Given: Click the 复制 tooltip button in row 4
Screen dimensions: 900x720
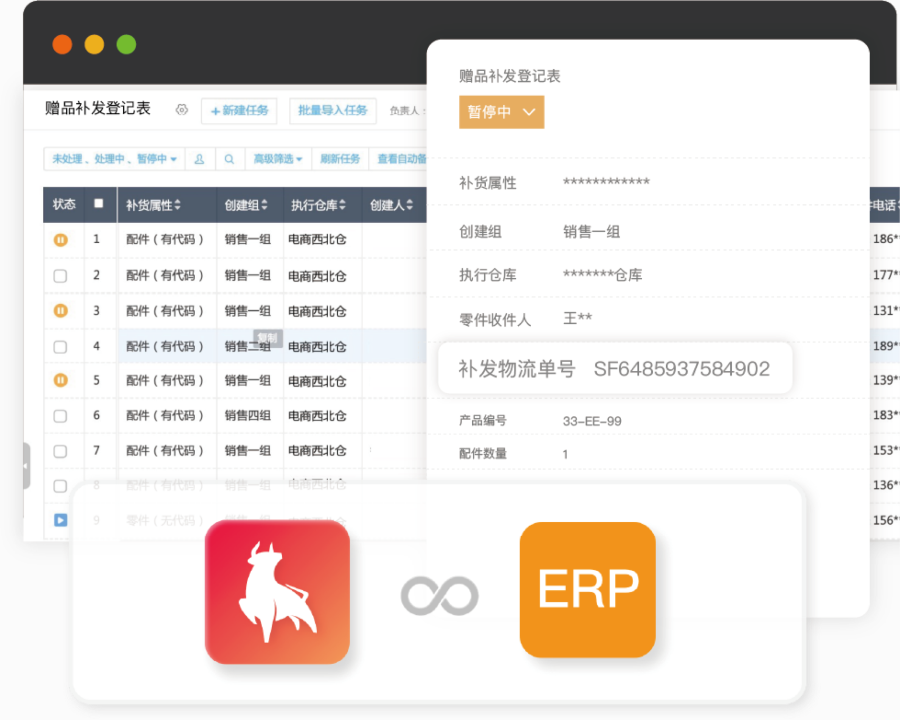Looking at the screenshot, I should tap(267, 338).
